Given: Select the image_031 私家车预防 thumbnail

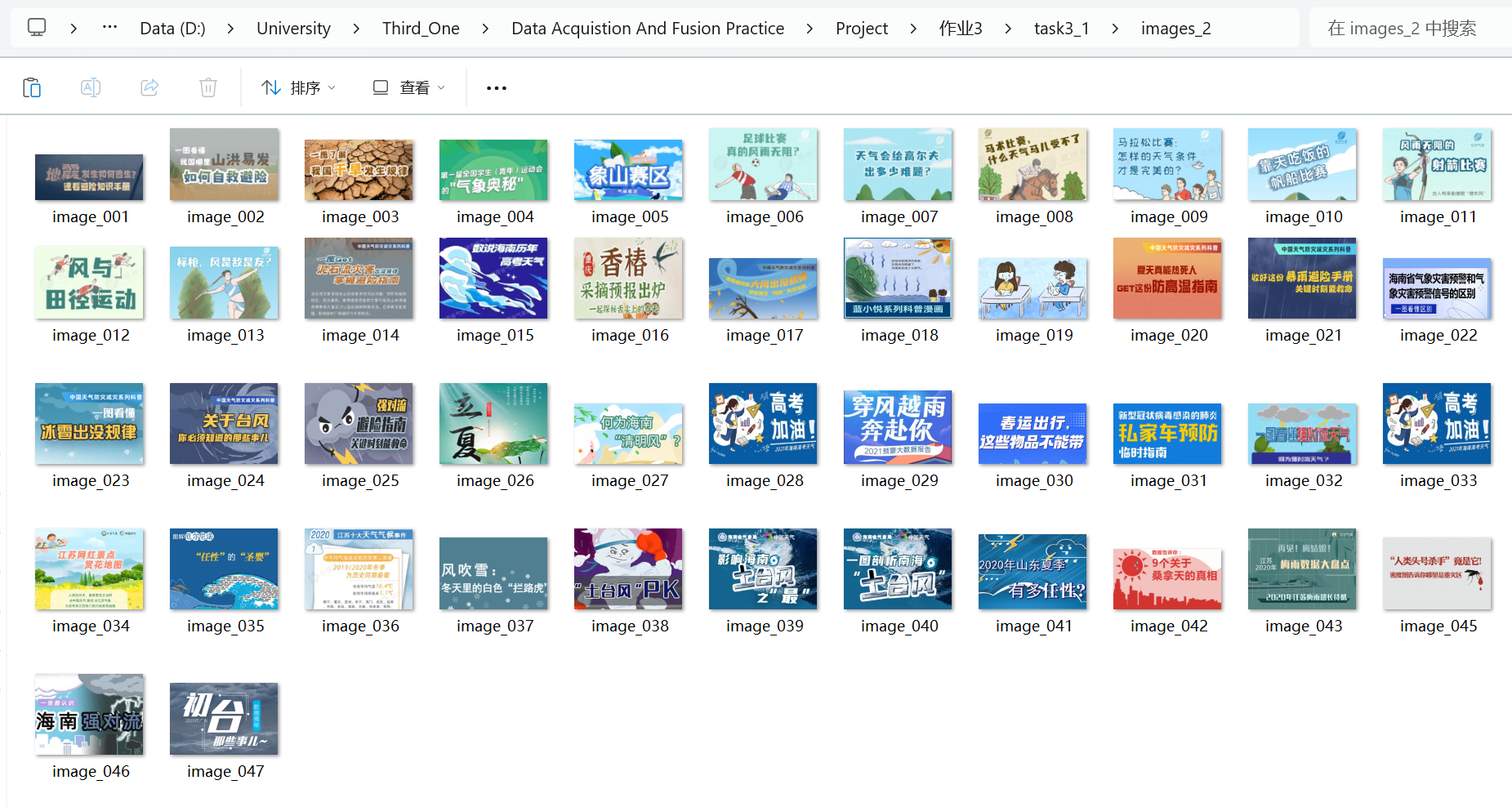Looking at the screenshot, I should click(1167, 434).
